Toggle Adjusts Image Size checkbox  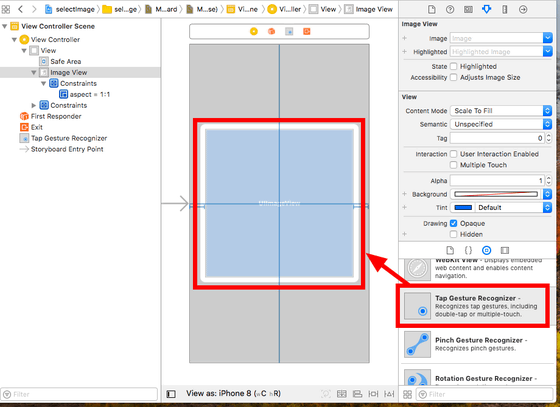(454, 77)
